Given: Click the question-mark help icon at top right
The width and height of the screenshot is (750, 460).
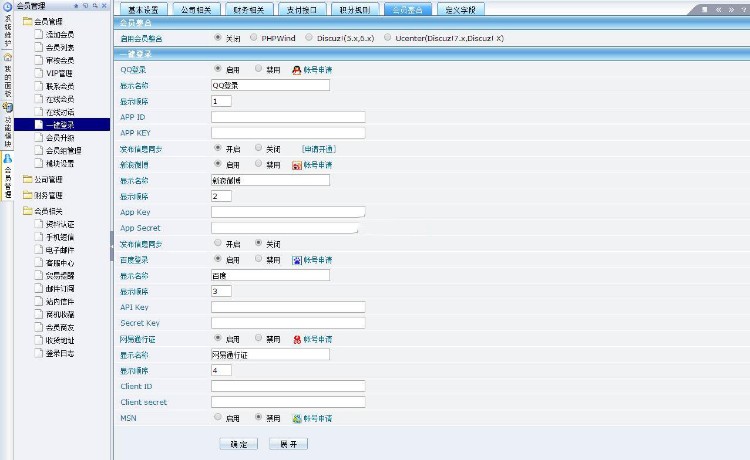Looking at the screenshot, I should coord(743,10).
